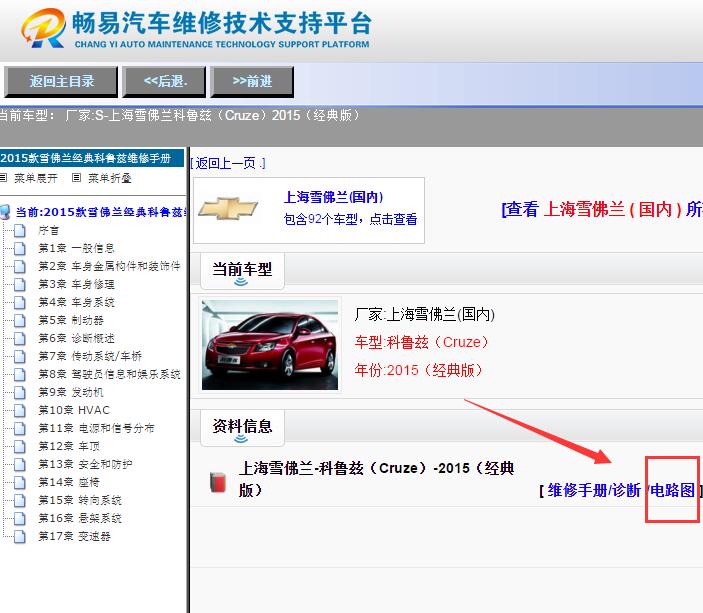Click the 年份:2015（经典版） text
The height and width of the screenshot is (613, 703).
418,370
